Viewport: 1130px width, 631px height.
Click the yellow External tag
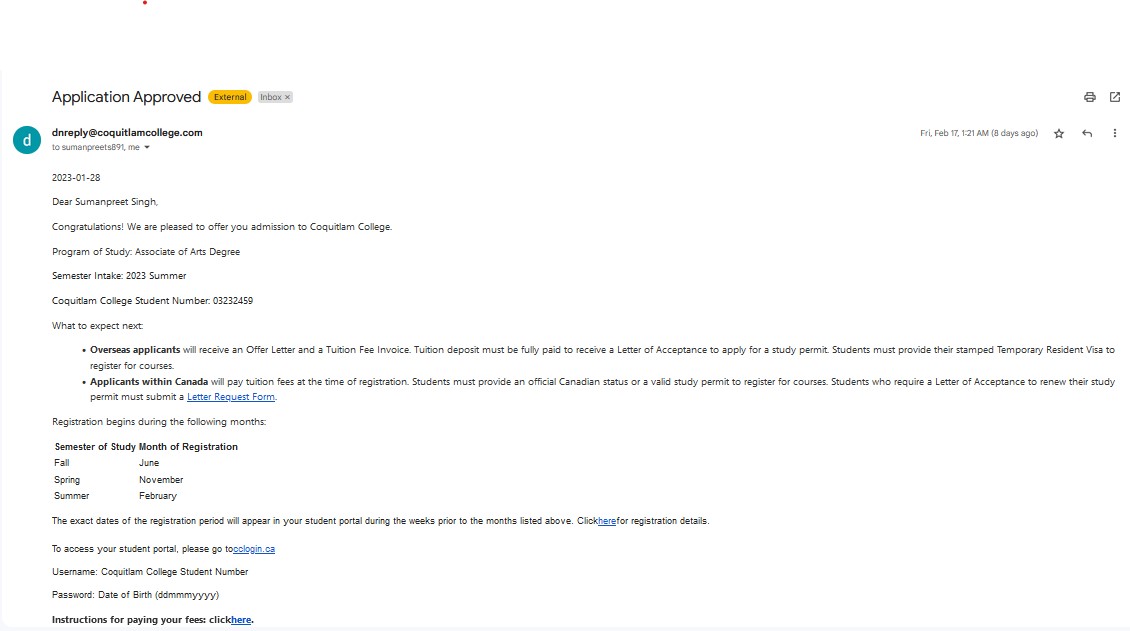click(230, 97)
